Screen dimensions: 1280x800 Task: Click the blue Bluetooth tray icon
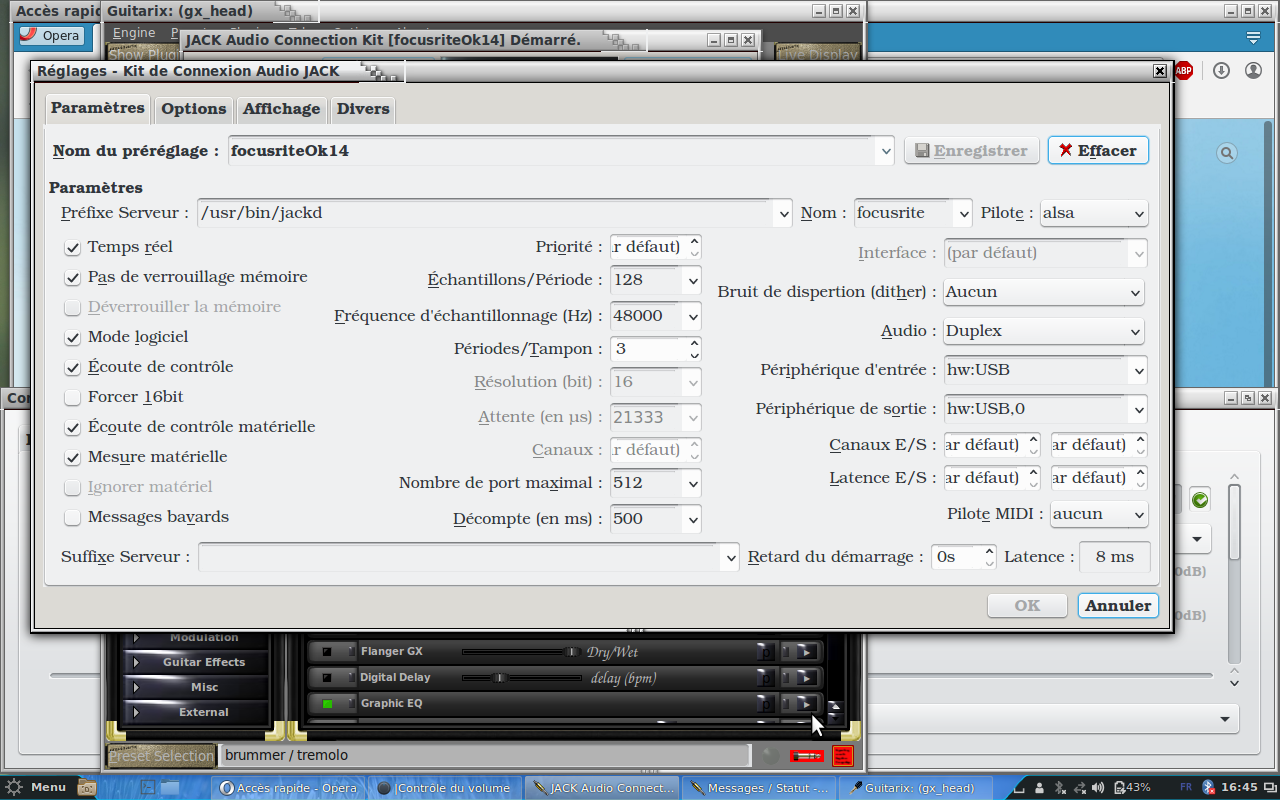pos(1208,788)
